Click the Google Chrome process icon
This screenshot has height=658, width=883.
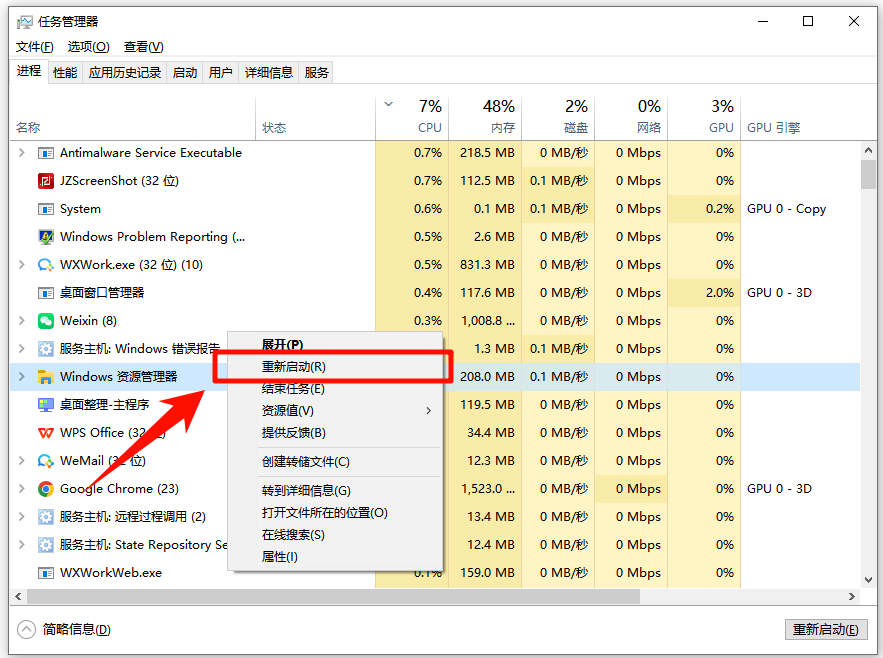click(x=45, y=489)
